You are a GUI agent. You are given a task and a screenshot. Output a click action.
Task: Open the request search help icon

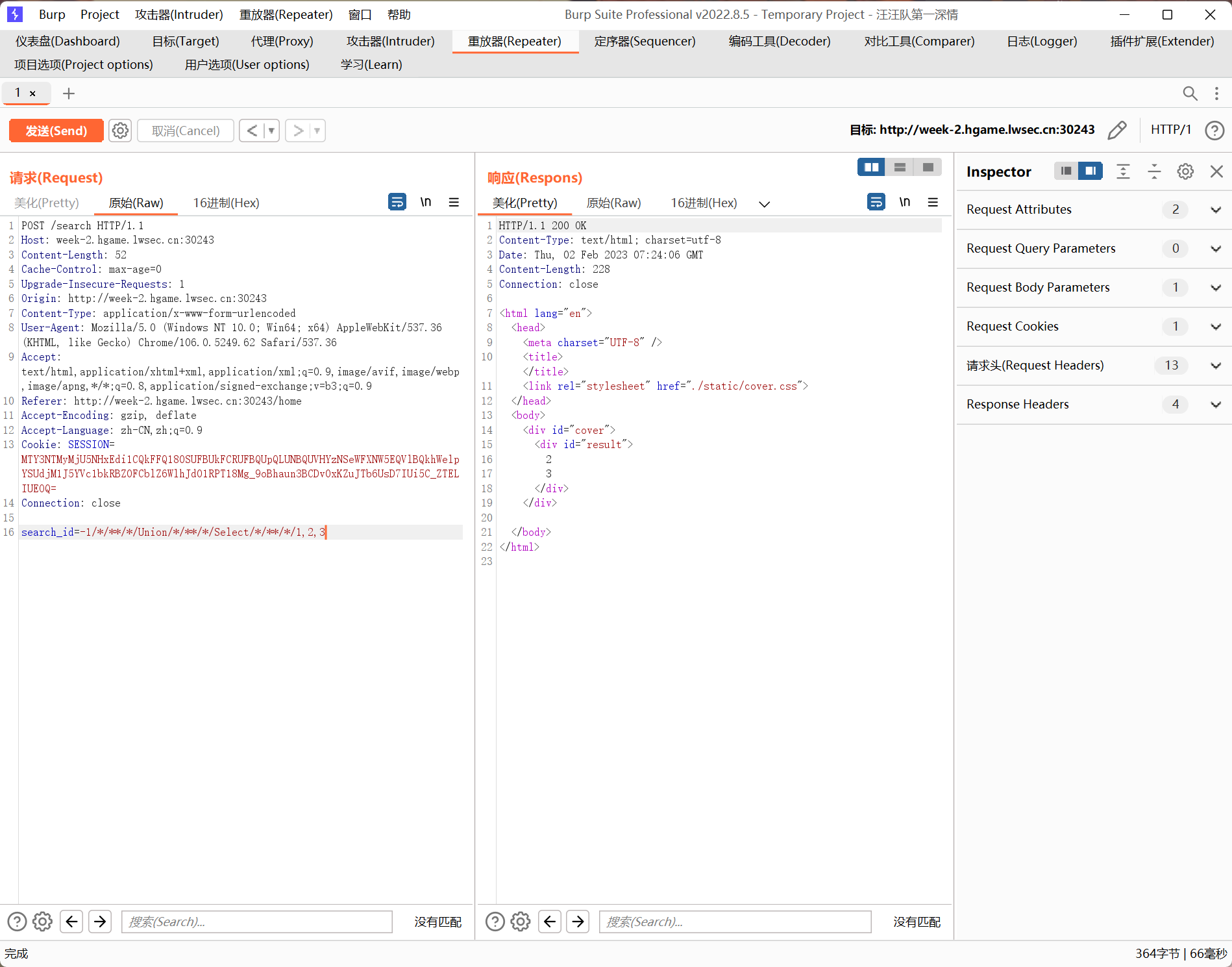[x=18, y=922]
